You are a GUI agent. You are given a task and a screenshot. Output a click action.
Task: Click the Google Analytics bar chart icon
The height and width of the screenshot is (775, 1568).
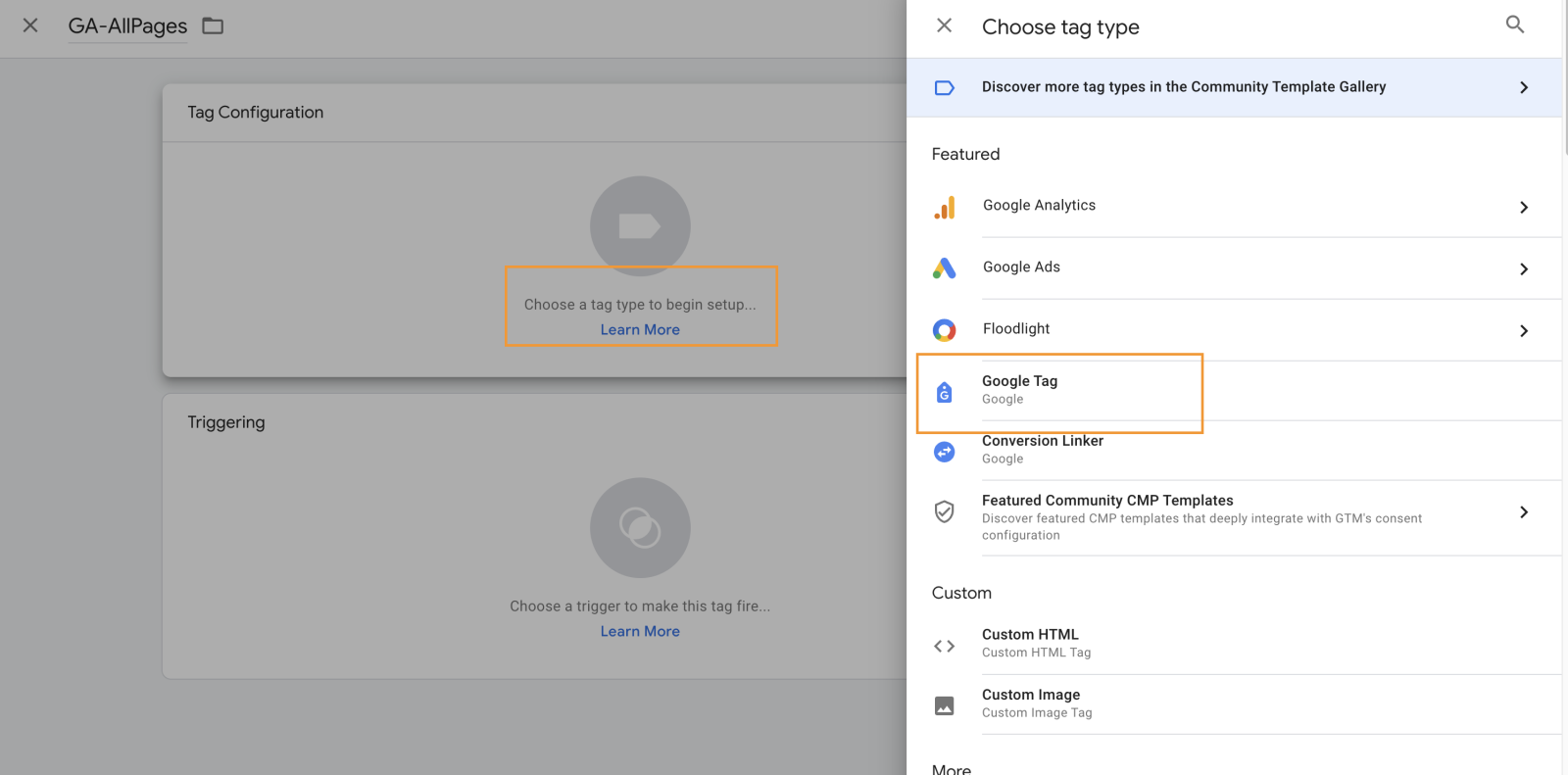click(944, 207)
